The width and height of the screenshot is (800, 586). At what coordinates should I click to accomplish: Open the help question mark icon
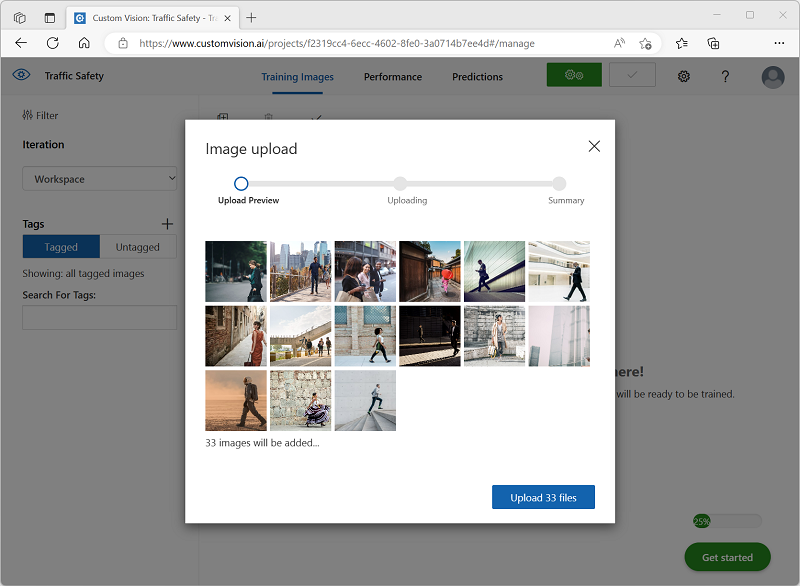725,77
